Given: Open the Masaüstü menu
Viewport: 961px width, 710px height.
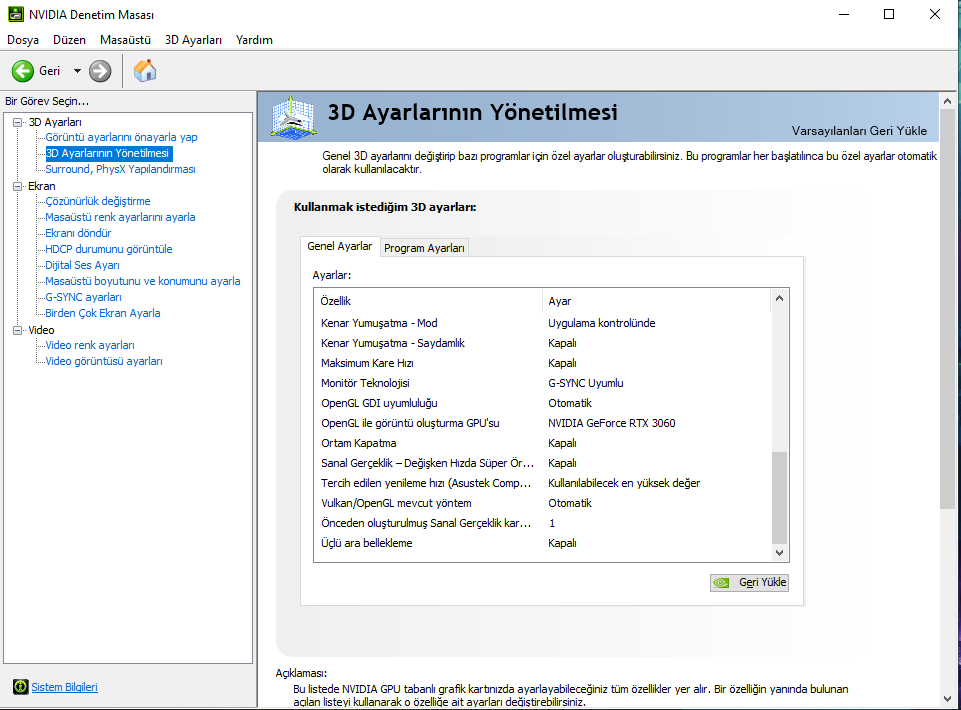Looking at the screenshot, I should pos(125,40).
